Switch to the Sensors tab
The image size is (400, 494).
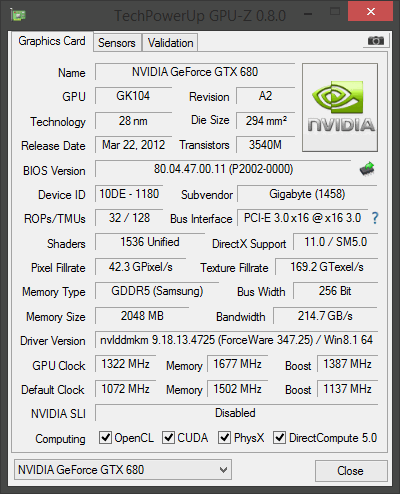(x=117, y=43)
